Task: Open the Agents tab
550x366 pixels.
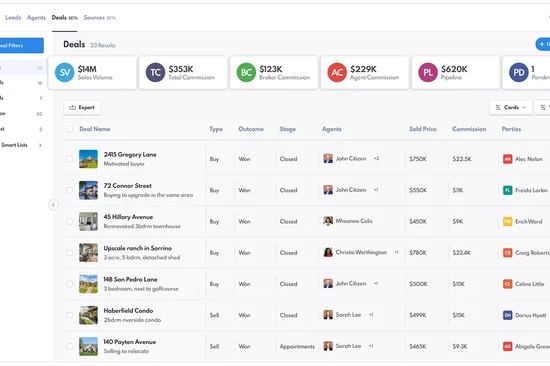Action: (x=36, y=18)
